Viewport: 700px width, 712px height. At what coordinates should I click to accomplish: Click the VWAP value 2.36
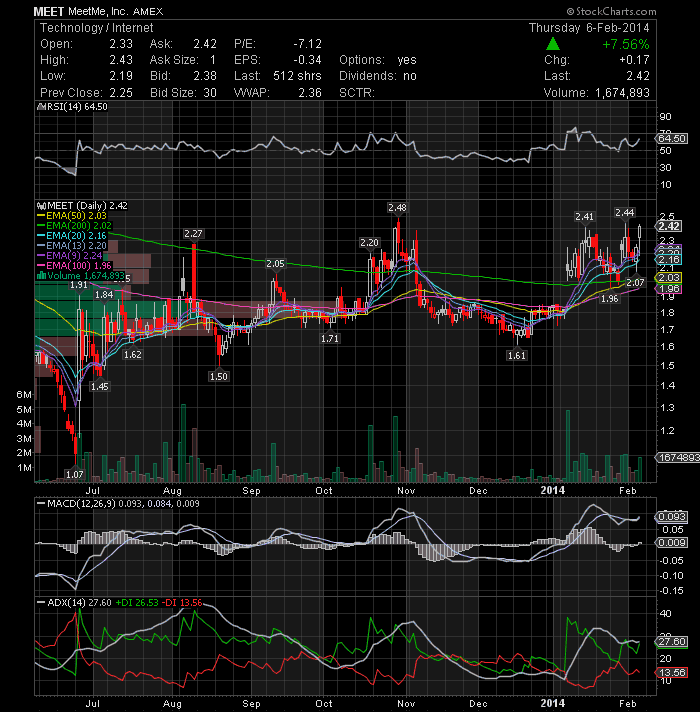point(310,93)
